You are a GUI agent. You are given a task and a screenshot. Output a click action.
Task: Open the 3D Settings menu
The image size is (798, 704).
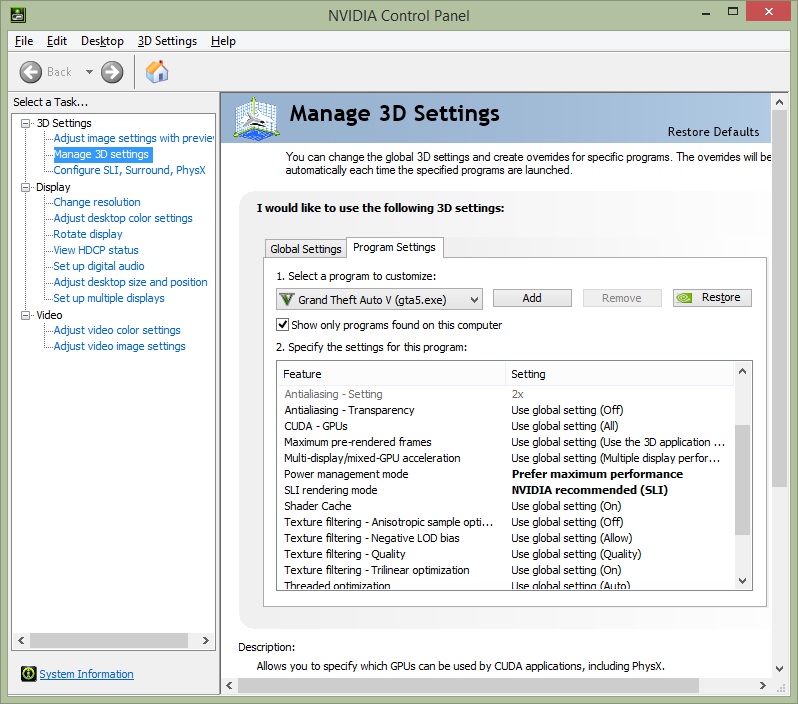tap(167, 41)
